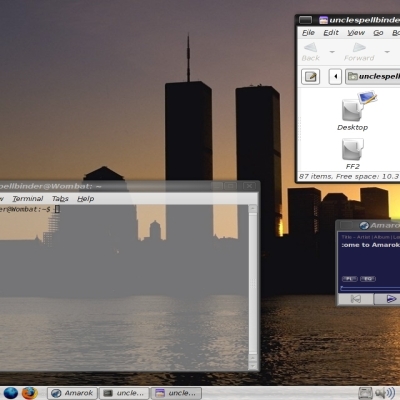Click the Amarok track position slider
Image resolution: width=400 pixels, height=400 pixels.
click(x=370, y=287)
